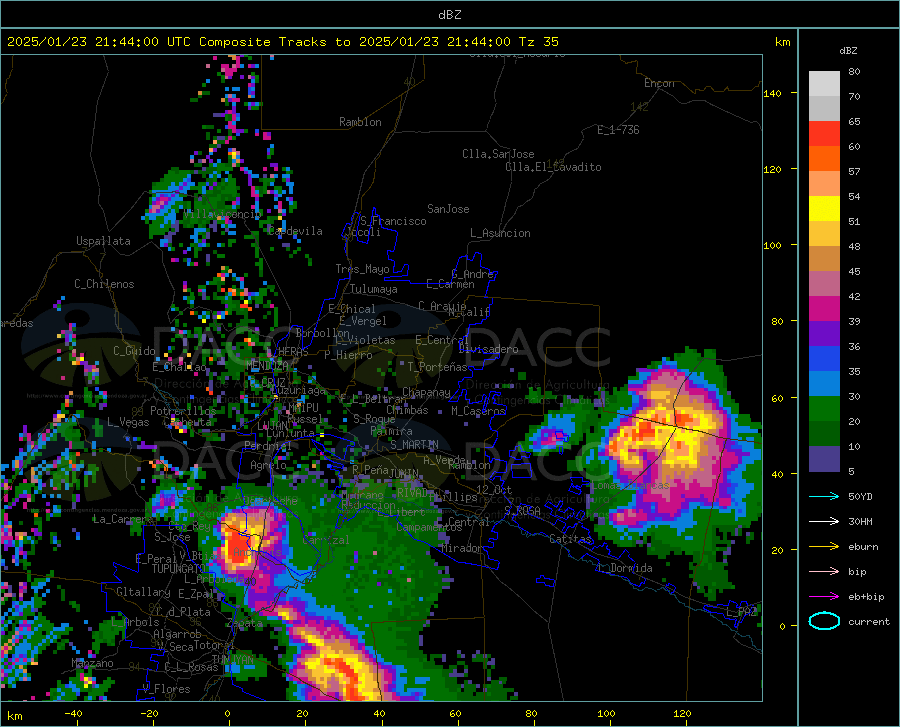Click the 'dBZ' title at the top
This screenshot has height=727, width=900.
tap(449, 15)
